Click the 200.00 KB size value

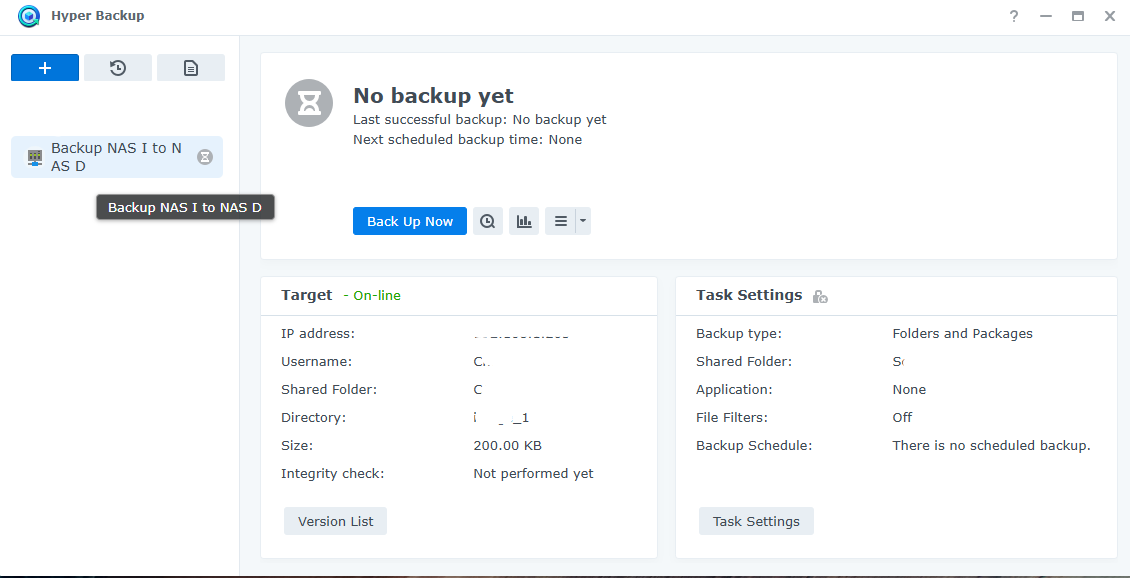(507, 445)
